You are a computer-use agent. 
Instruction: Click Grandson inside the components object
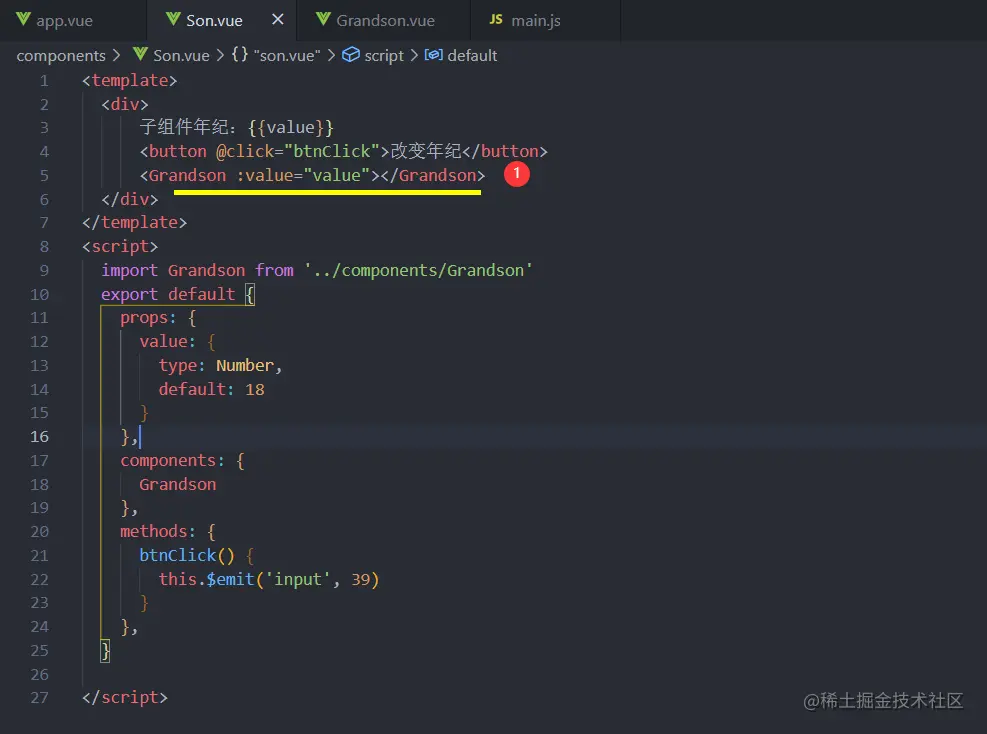[x=178, y=484]
